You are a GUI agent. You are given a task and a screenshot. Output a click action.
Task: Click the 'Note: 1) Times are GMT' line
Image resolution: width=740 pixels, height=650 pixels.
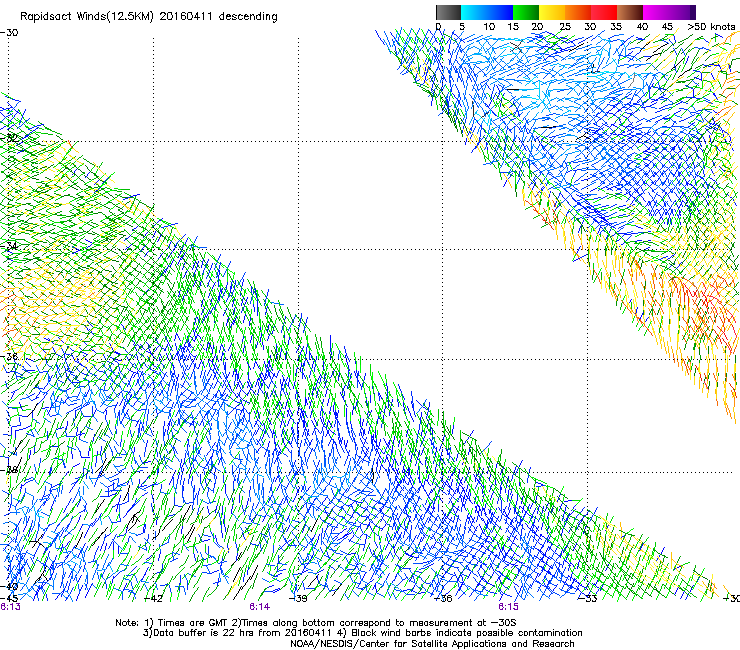click(x=316, y=623)
